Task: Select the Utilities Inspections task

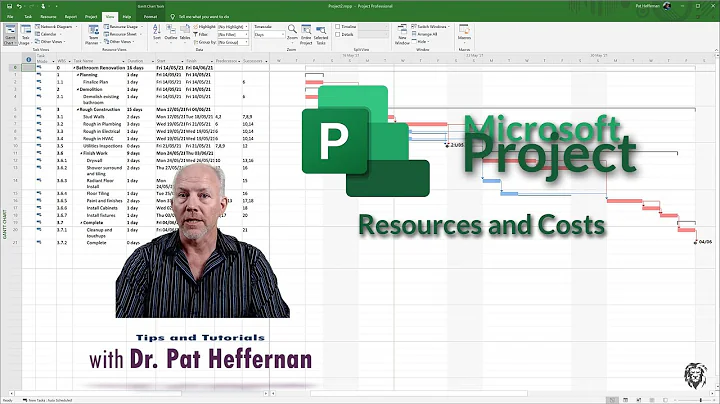Action: click(103, 146)
